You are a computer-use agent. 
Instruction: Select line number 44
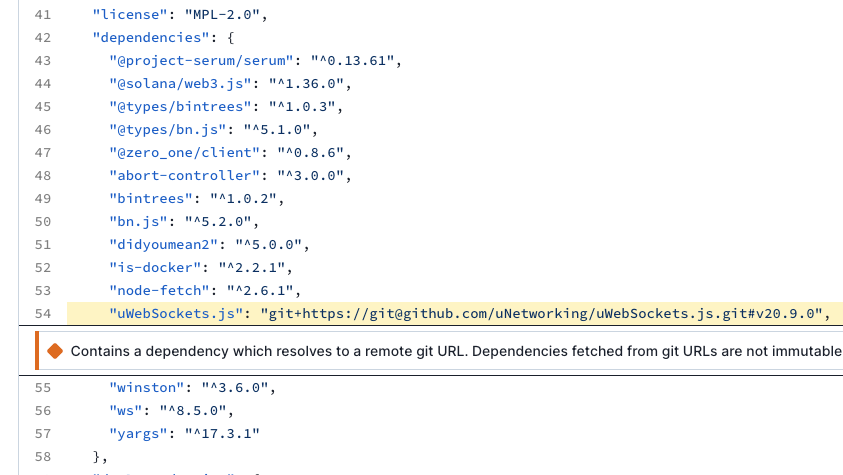[x=42, y=84]
